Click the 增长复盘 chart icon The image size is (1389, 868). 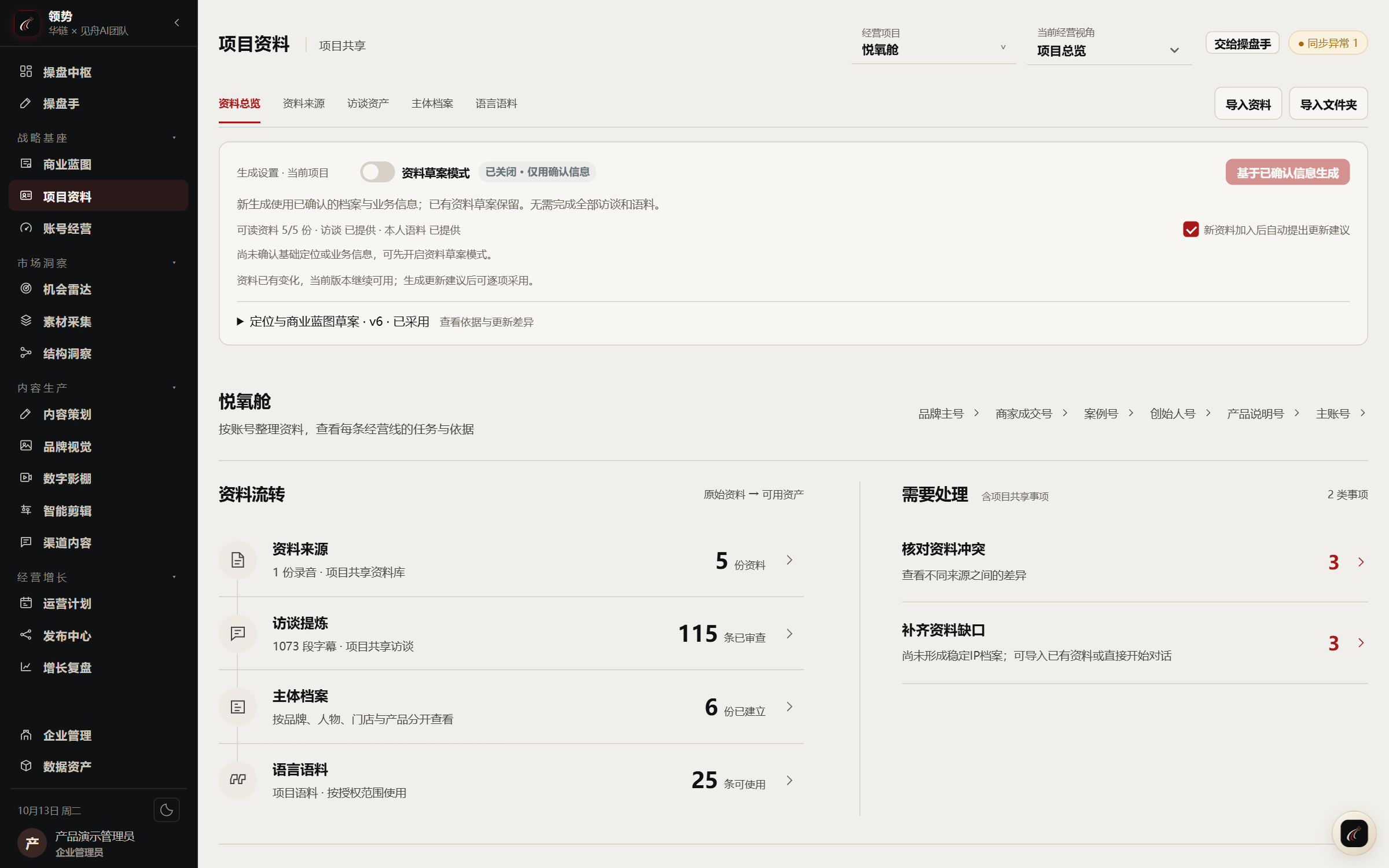click(x=26, y=667)
